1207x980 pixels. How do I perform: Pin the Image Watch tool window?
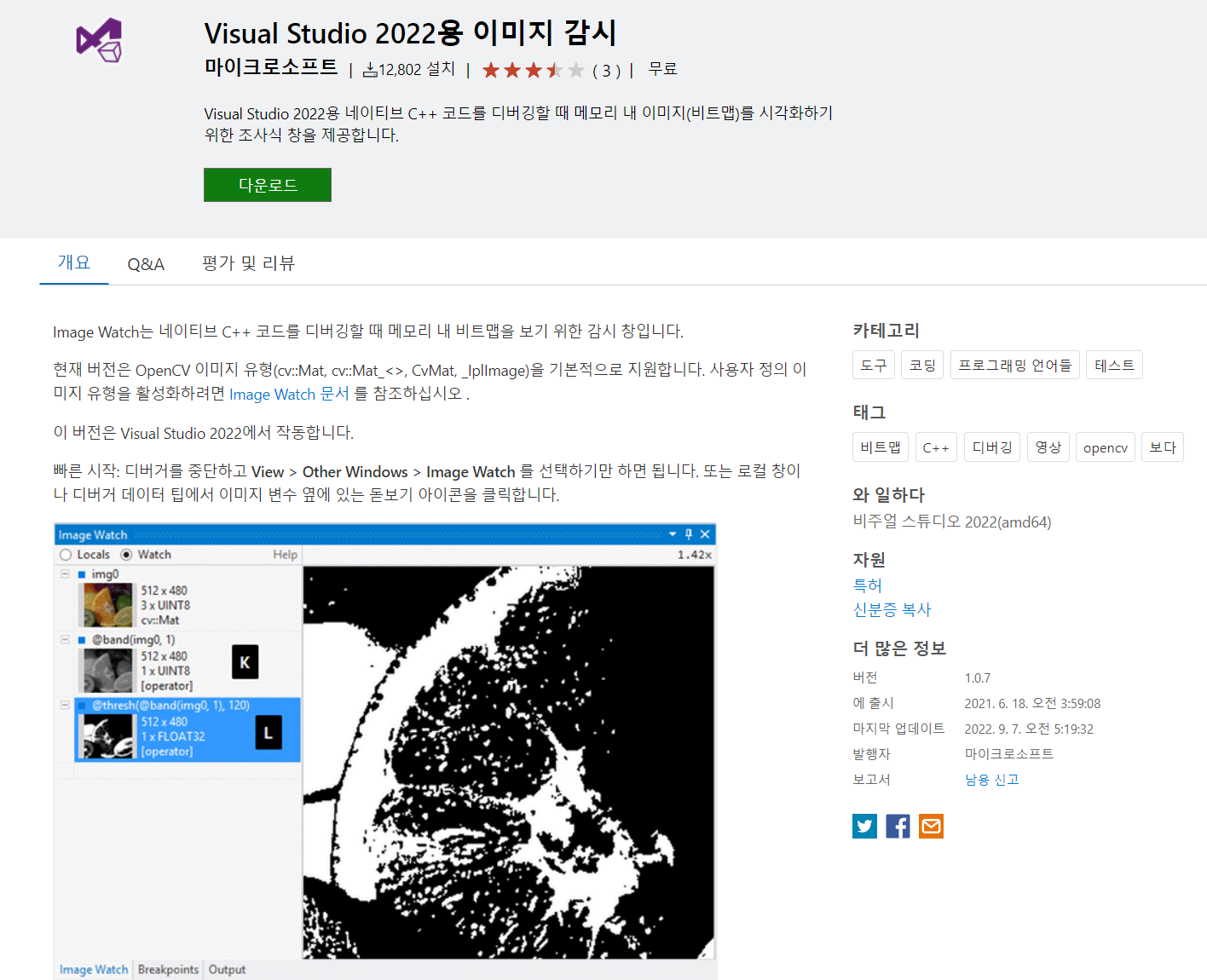(689, 534)
